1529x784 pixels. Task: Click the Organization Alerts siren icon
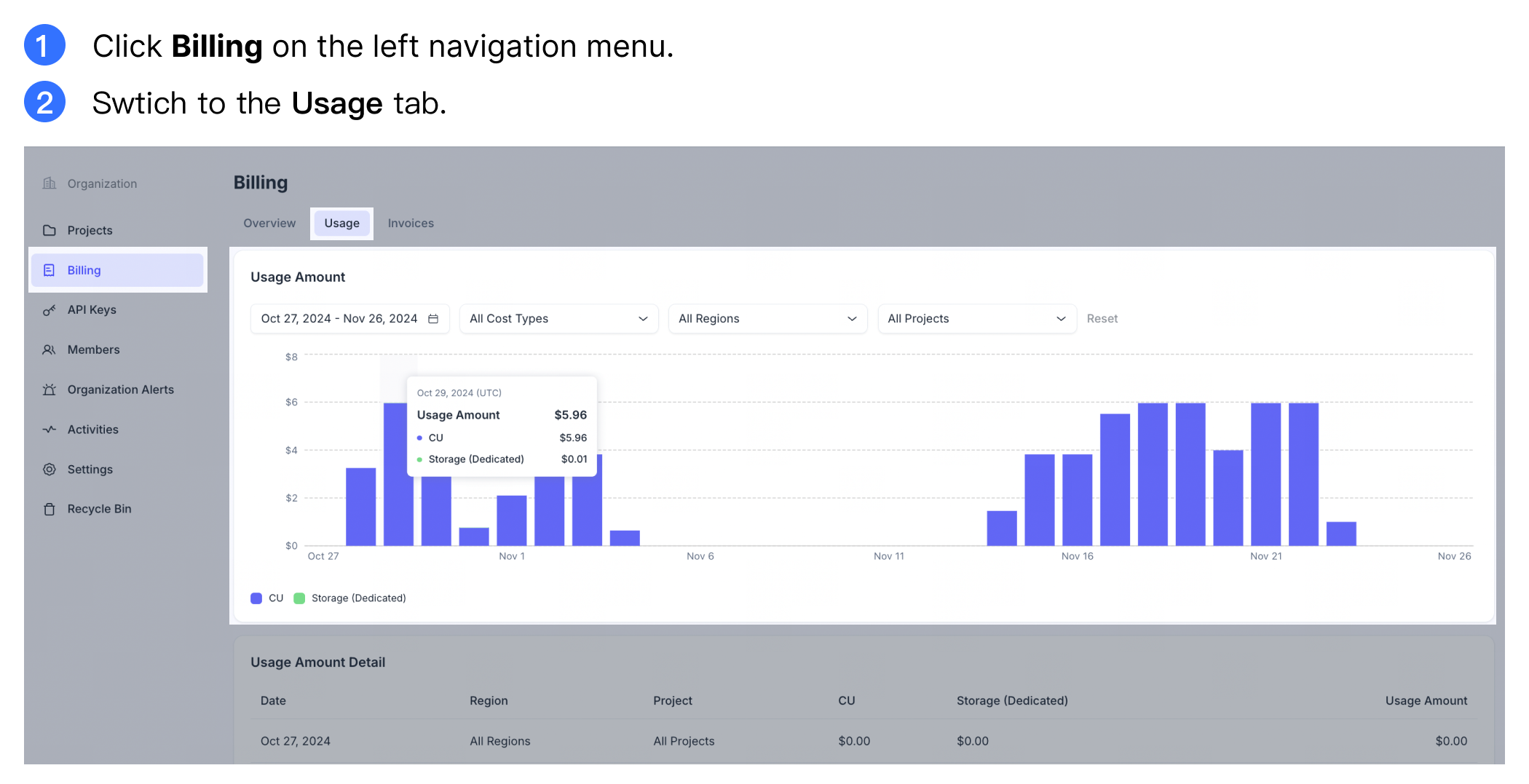[50, 389]
